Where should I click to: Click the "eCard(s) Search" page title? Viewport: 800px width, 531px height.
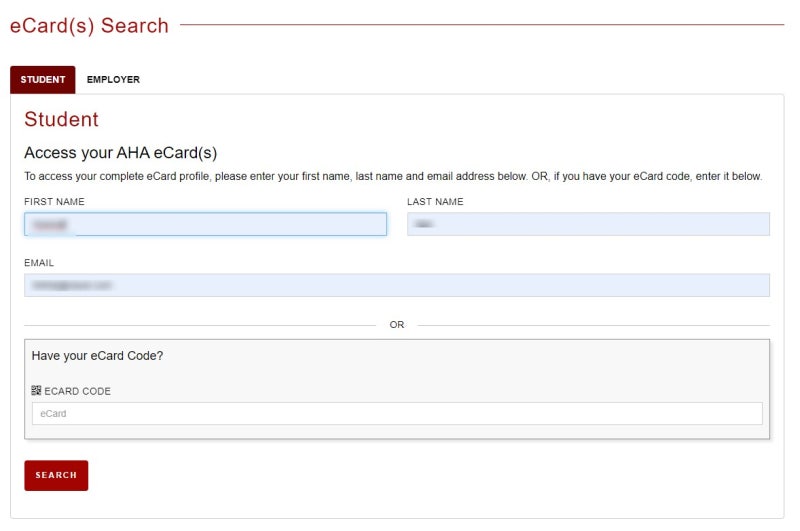click(89, 26)
